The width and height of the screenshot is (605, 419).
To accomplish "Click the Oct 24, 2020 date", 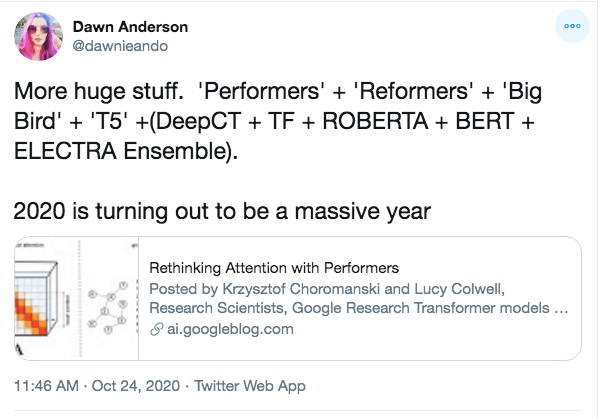I will [136, 386].
